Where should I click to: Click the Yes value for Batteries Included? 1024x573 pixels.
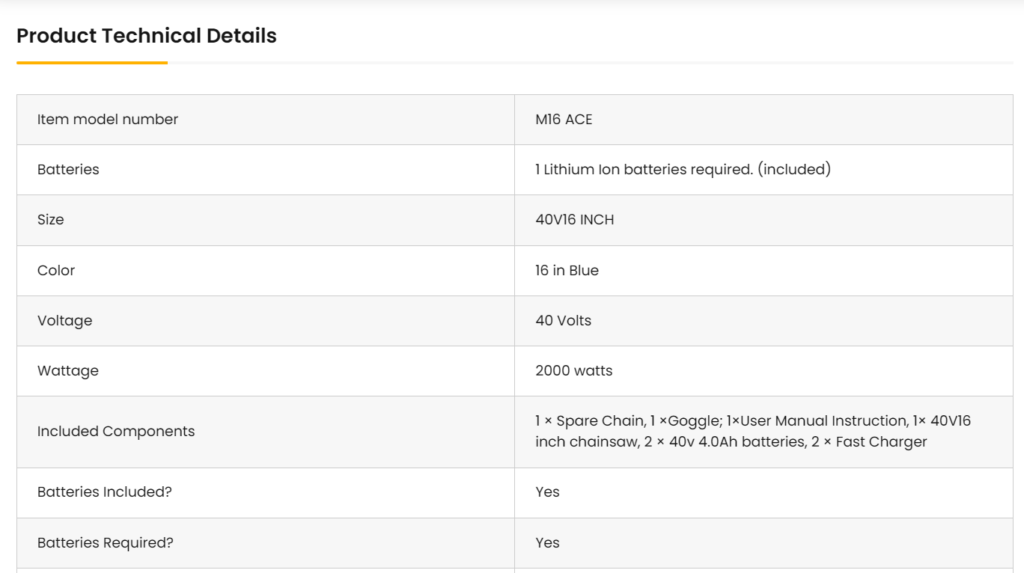547,491
